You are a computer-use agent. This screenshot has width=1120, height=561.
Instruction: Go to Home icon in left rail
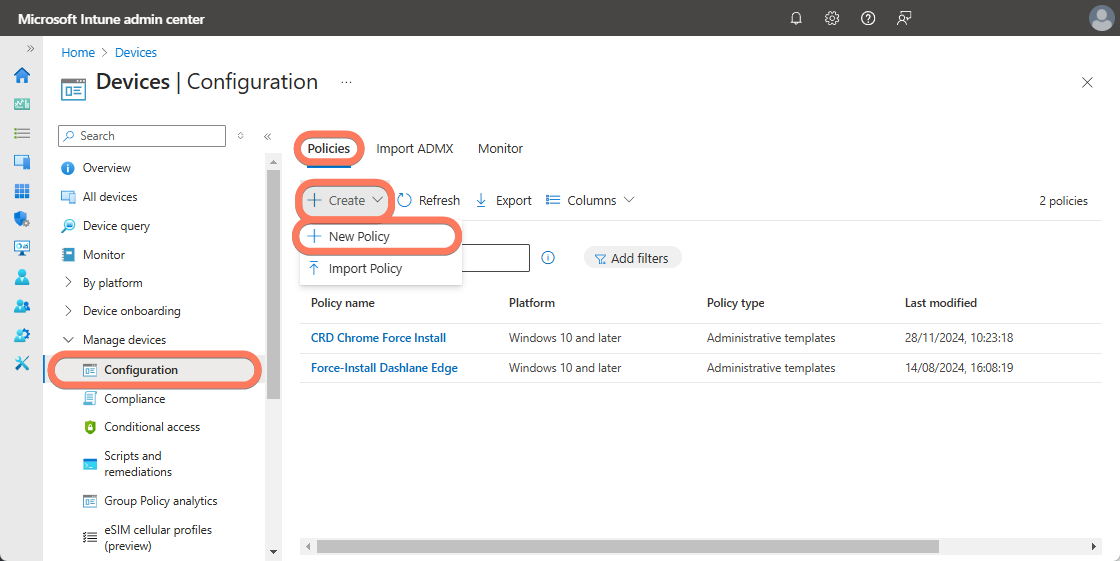(21, 75)
